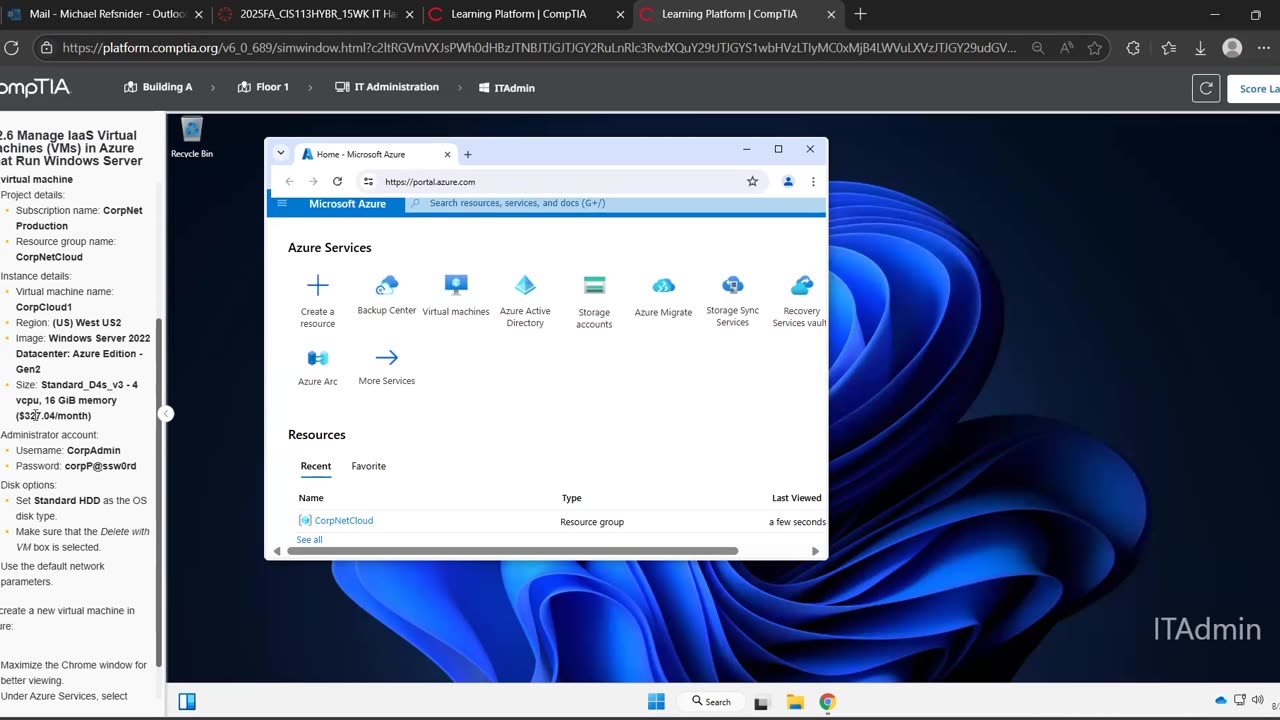Viewport: 1280px width, 720px height.
Task: Click Azure search resources, services, and docs box
Action: tap(615, 203)
